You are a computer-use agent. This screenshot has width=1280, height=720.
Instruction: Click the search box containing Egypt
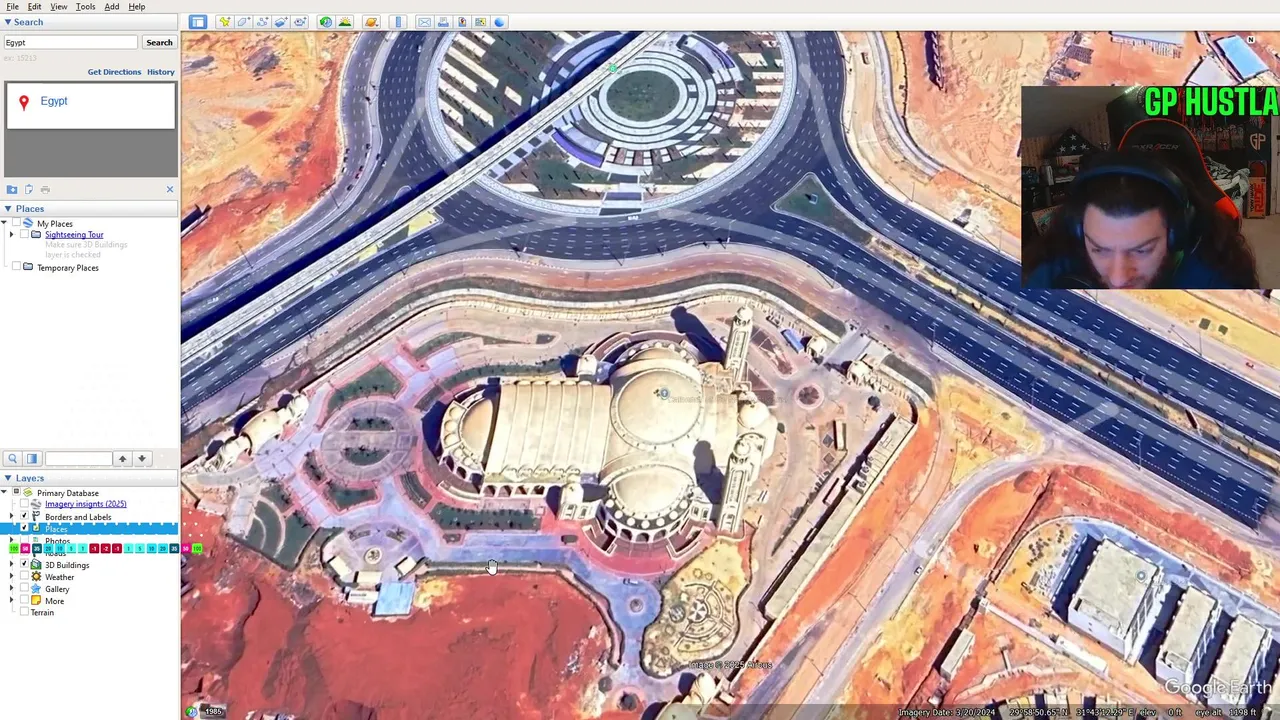(70, 42)
